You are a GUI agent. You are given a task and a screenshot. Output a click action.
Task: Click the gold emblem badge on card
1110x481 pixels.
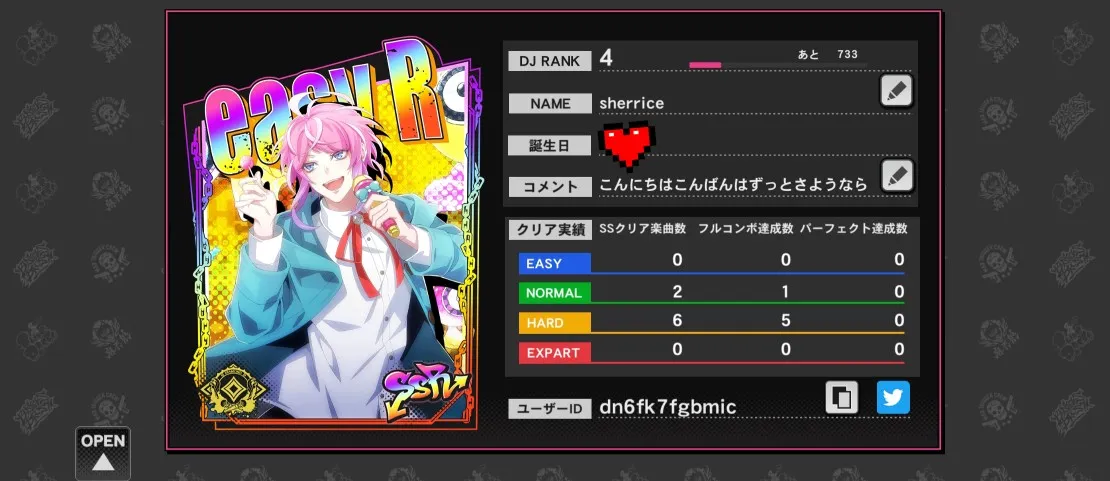click(232, 390)
